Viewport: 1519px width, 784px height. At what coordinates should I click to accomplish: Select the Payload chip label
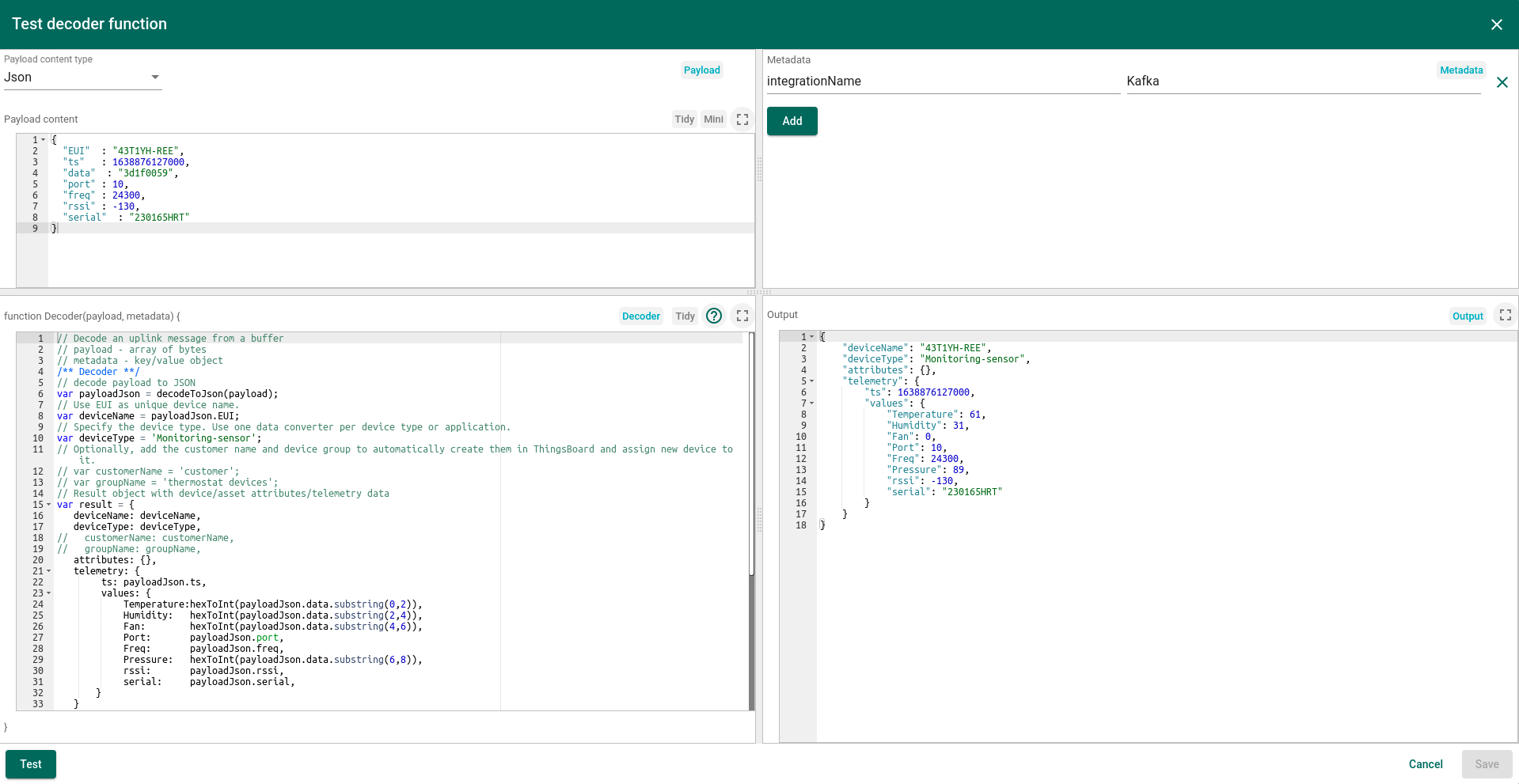point(701,70)
